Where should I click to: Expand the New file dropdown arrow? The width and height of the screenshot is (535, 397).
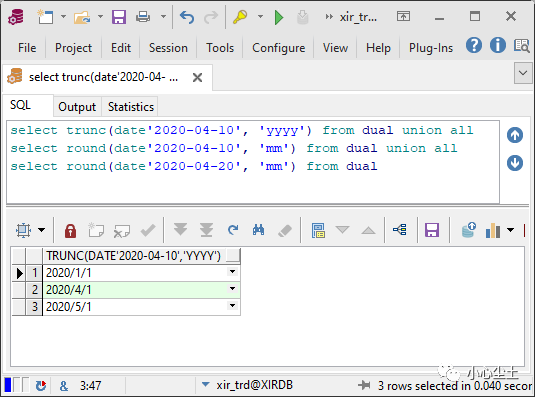(x=63, y=16)
